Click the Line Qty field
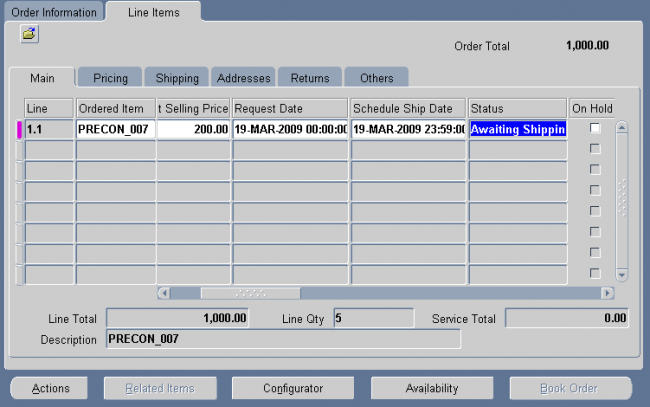 pos(374,318)
